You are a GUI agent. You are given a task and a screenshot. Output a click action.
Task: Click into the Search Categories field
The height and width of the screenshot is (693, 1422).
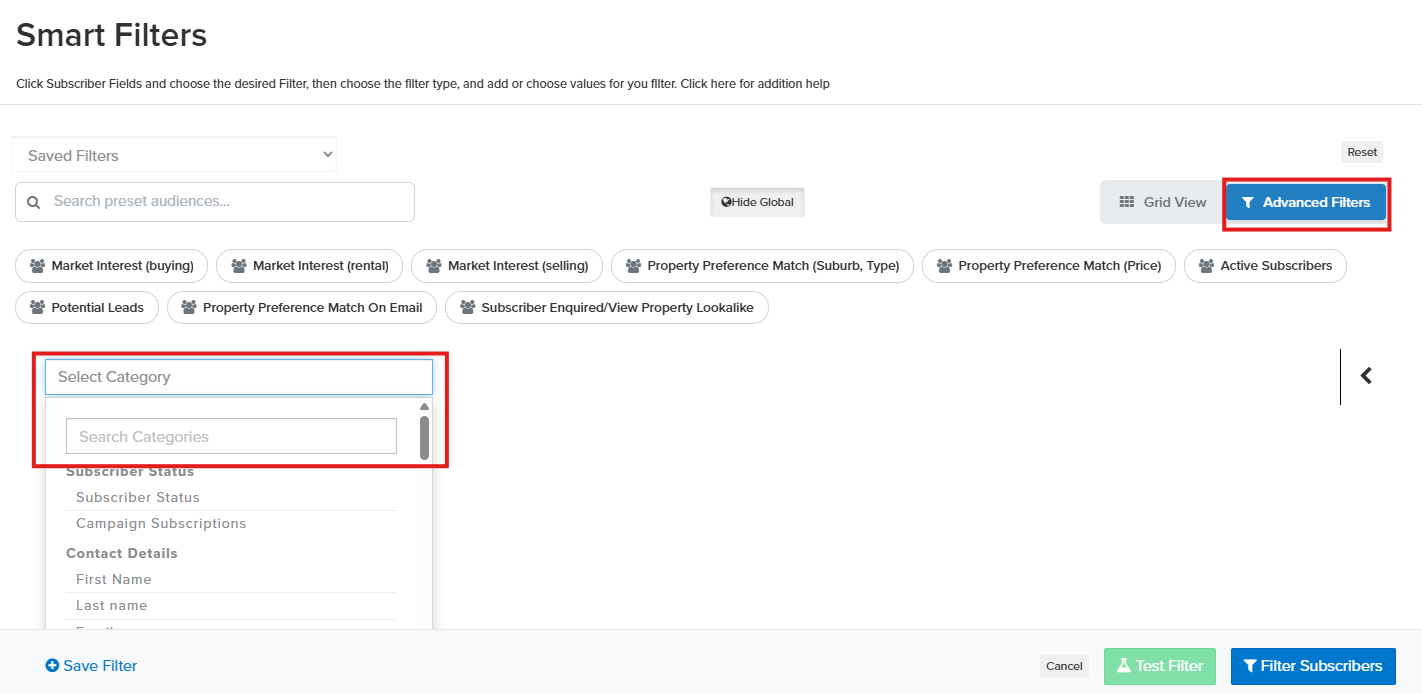(x=231, y=437)
